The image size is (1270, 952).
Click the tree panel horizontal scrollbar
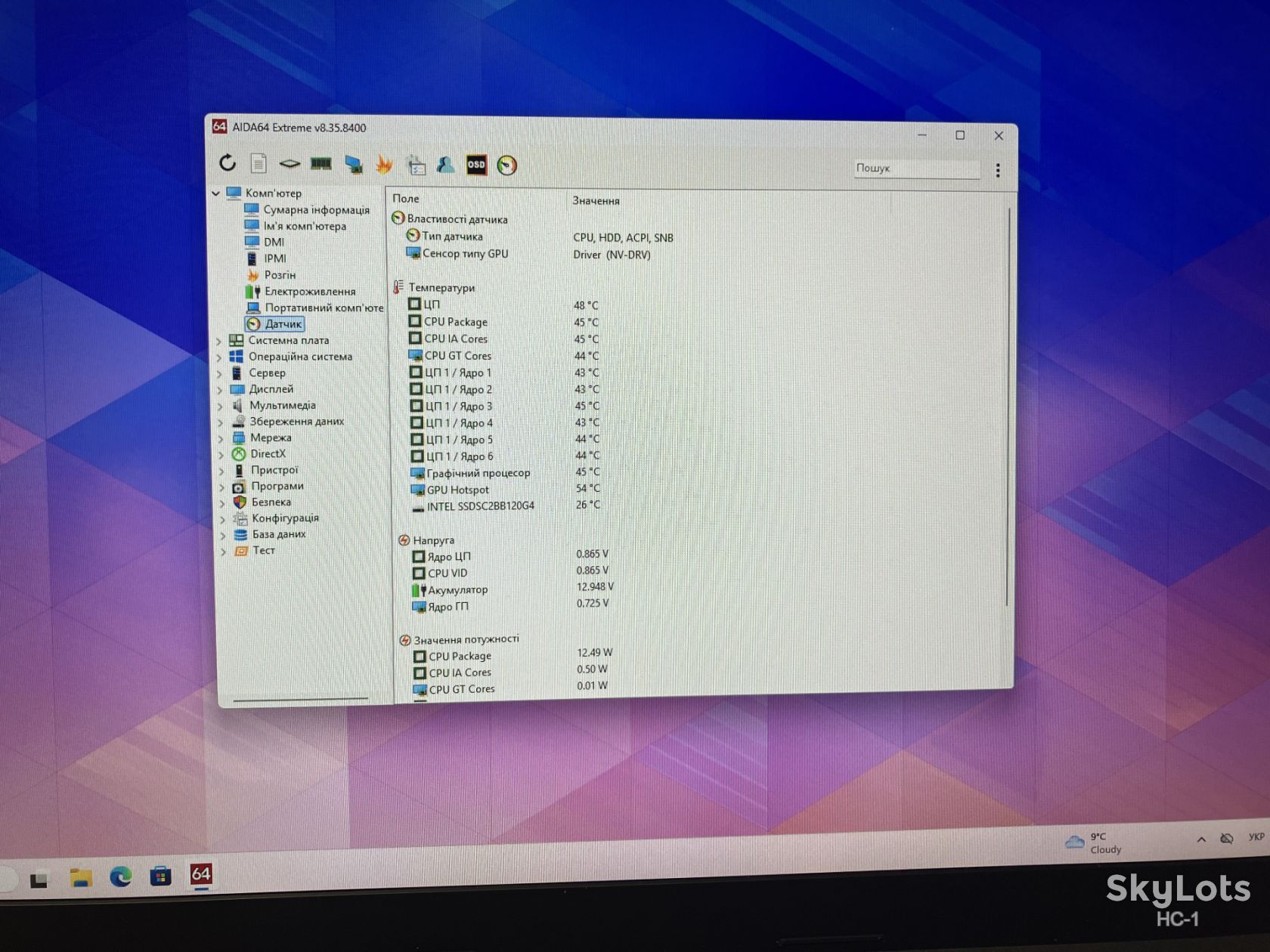pyautogui.click(x=300, y=700)
